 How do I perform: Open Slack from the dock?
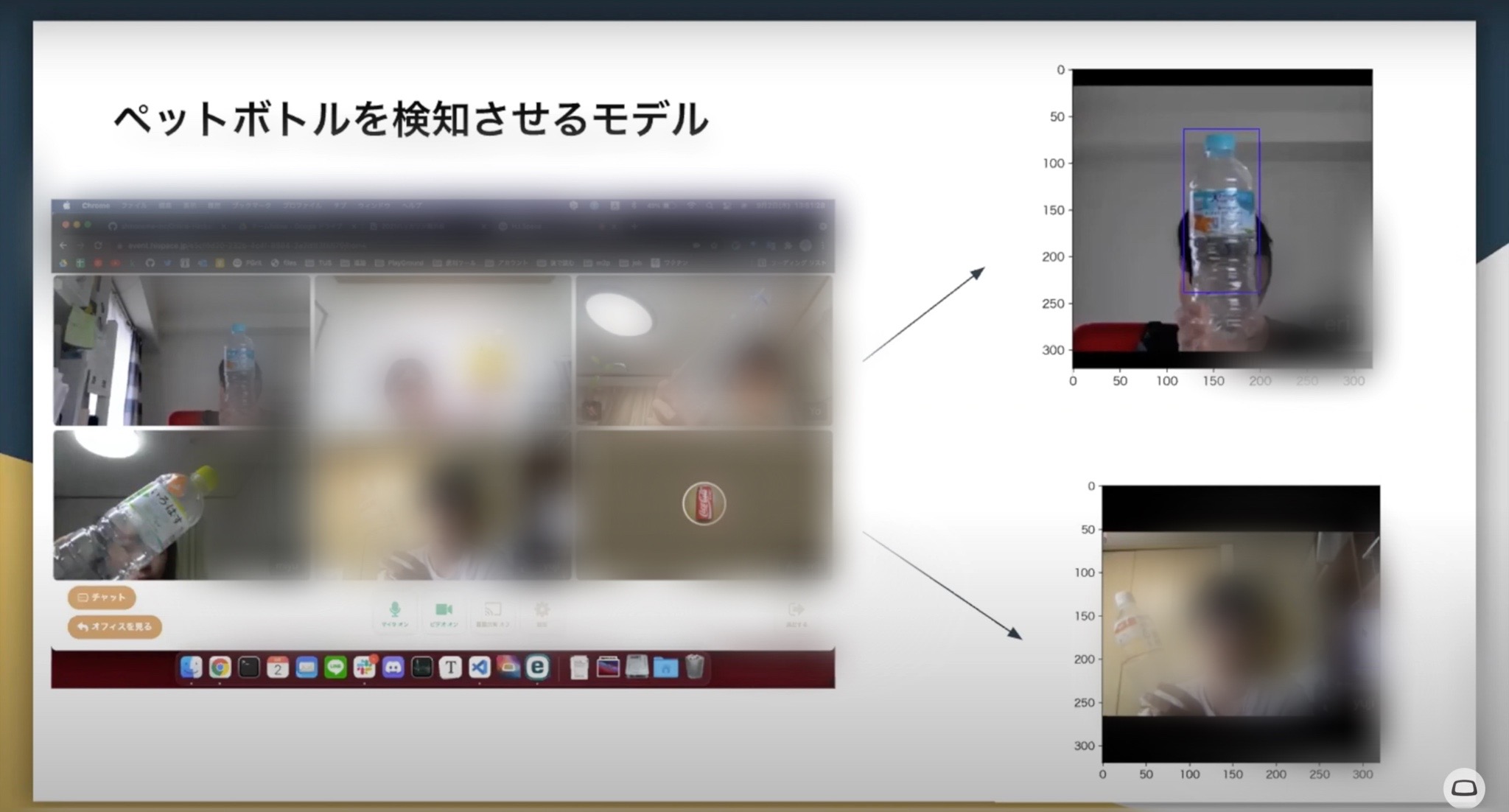point(364,667)
